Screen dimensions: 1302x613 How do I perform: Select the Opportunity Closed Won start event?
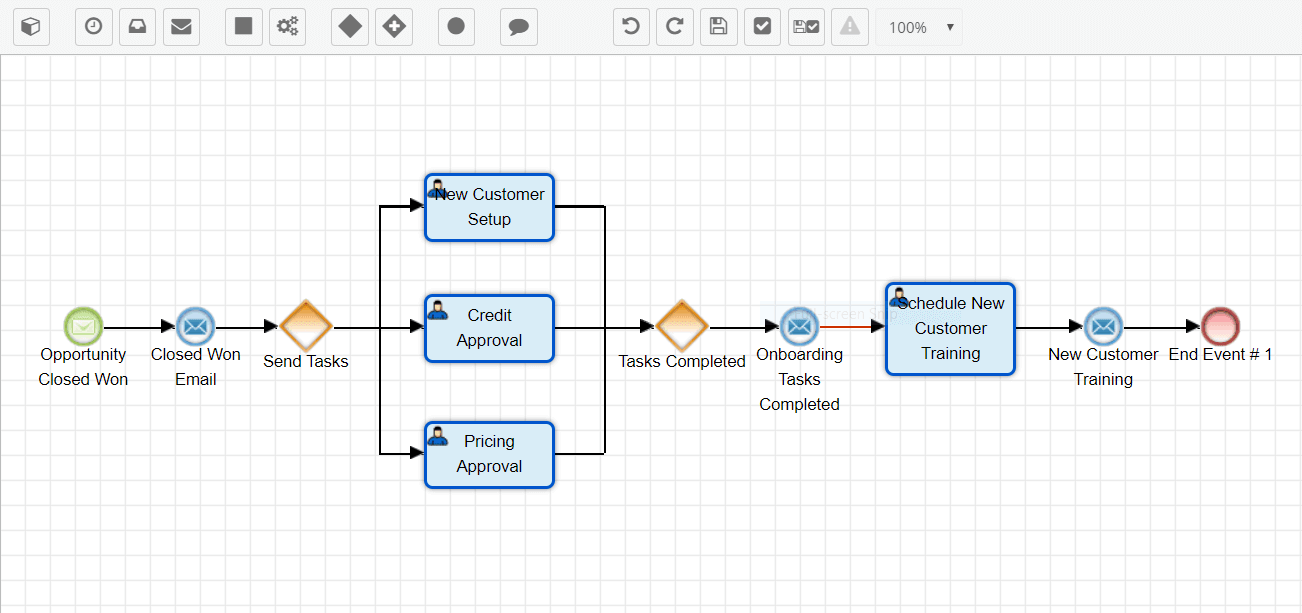[x=83, y=326]
